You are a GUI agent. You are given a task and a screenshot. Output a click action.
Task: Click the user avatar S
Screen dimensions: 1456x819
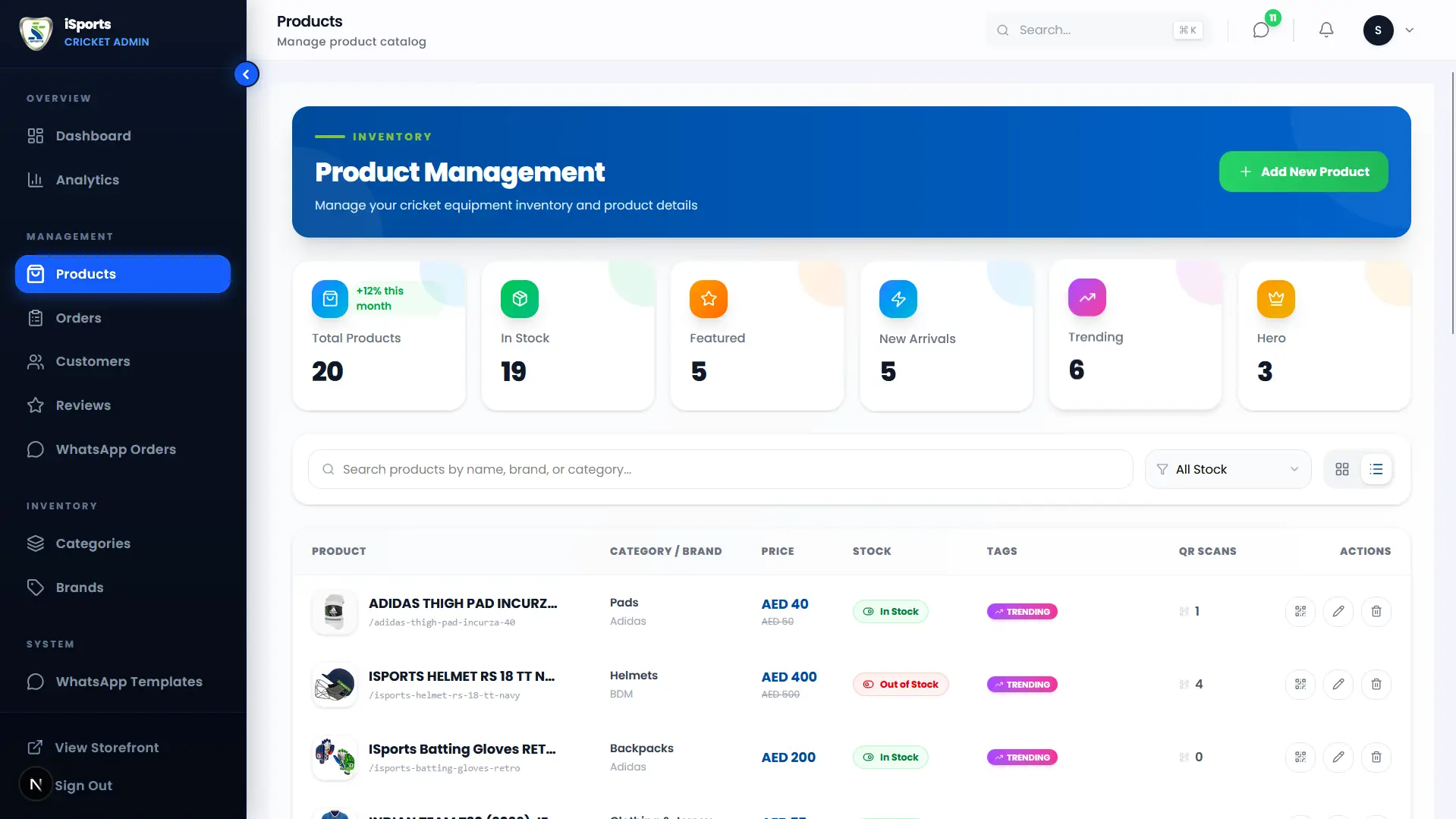1378,30
